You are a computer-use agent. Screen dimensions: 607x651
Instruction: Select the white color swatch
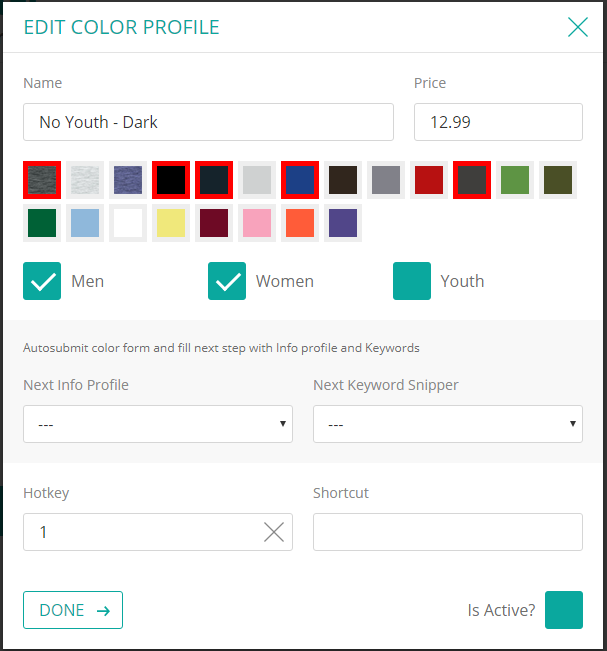click(x=128, y=223)
